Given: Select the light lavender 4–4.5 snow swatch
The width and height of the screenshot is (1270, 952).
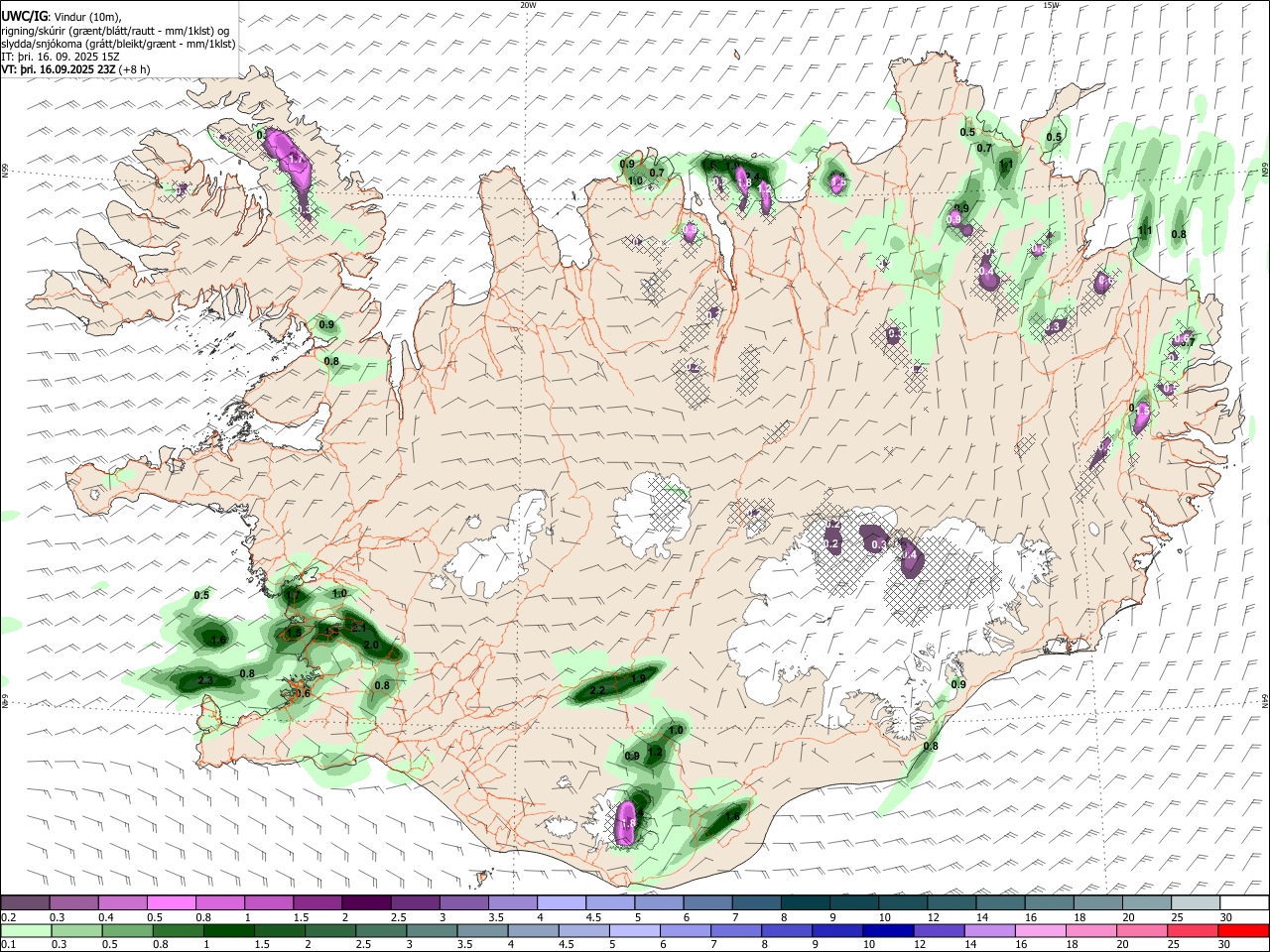Looking at the screenshot, I should pos(560,902).
